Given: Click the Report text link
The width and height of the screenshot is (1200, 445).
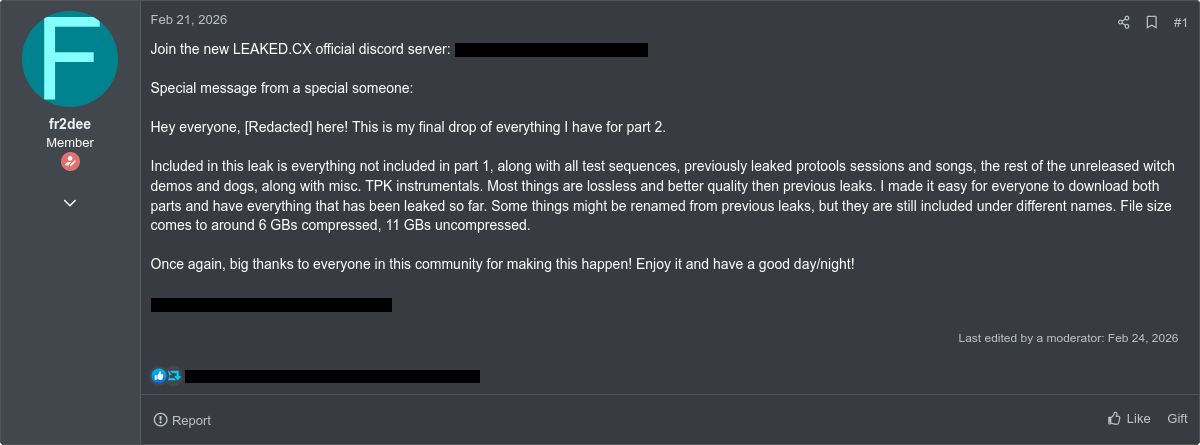Looking at the screenshot, I should pos(191,420).
